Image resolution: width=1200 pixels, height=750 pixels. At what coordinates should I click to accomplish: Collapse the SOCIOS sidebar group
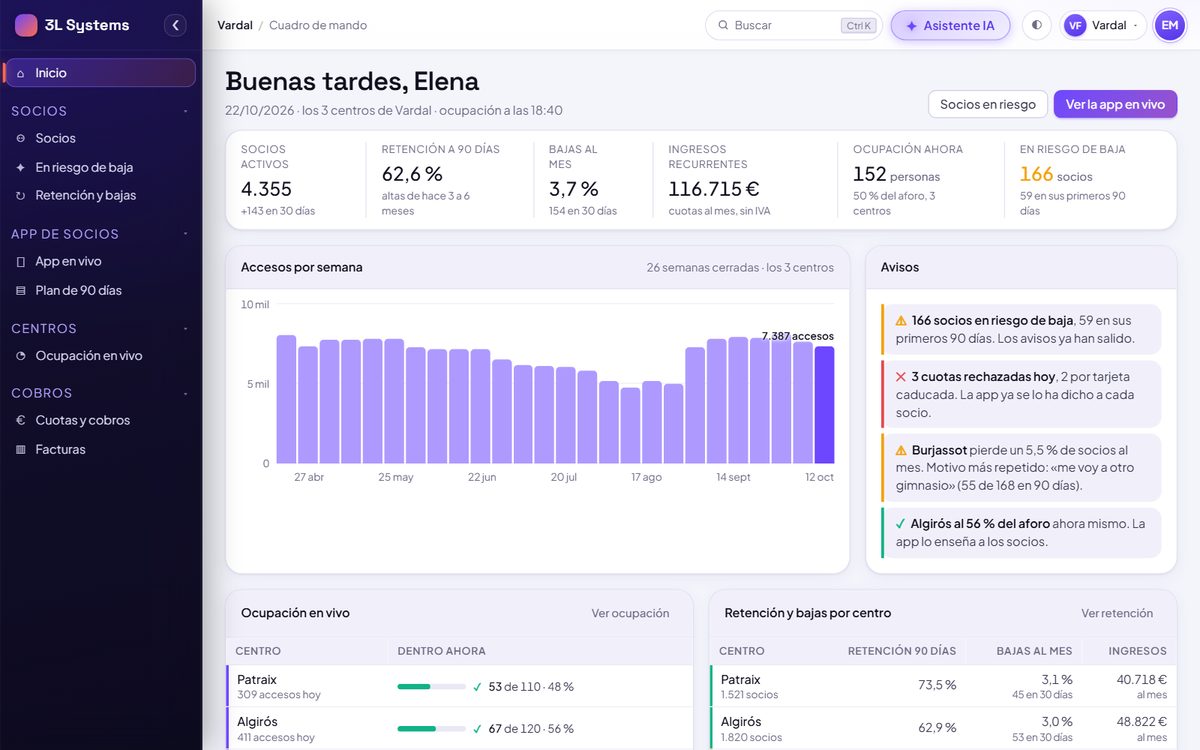185,111
